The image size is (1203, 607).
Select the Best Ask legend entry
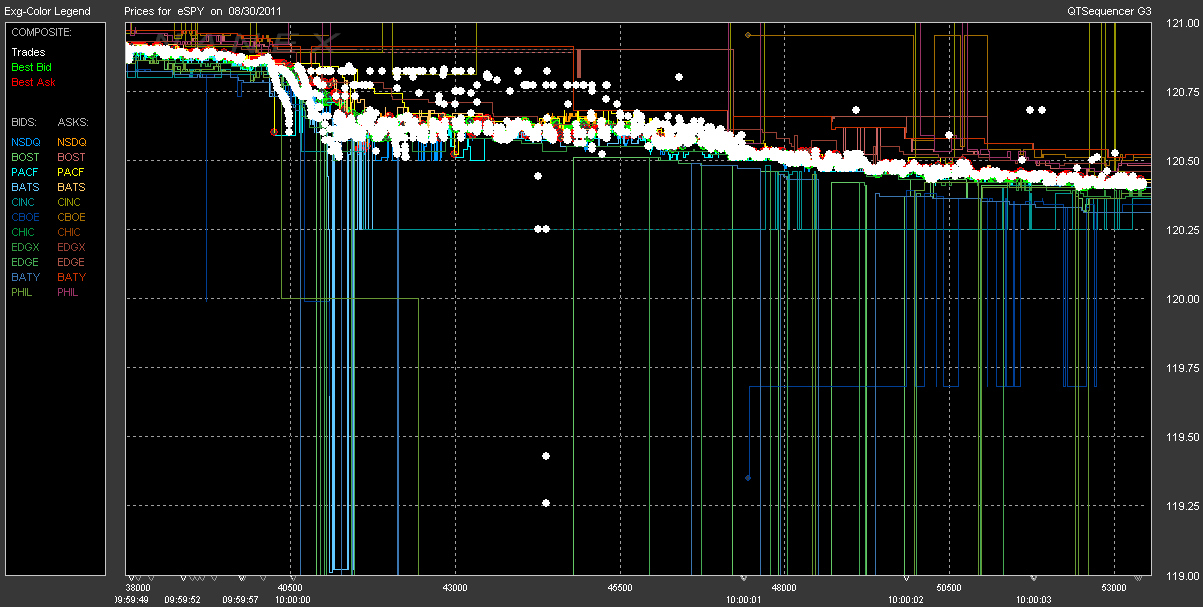pyautogui.click(x=31, y=82)
